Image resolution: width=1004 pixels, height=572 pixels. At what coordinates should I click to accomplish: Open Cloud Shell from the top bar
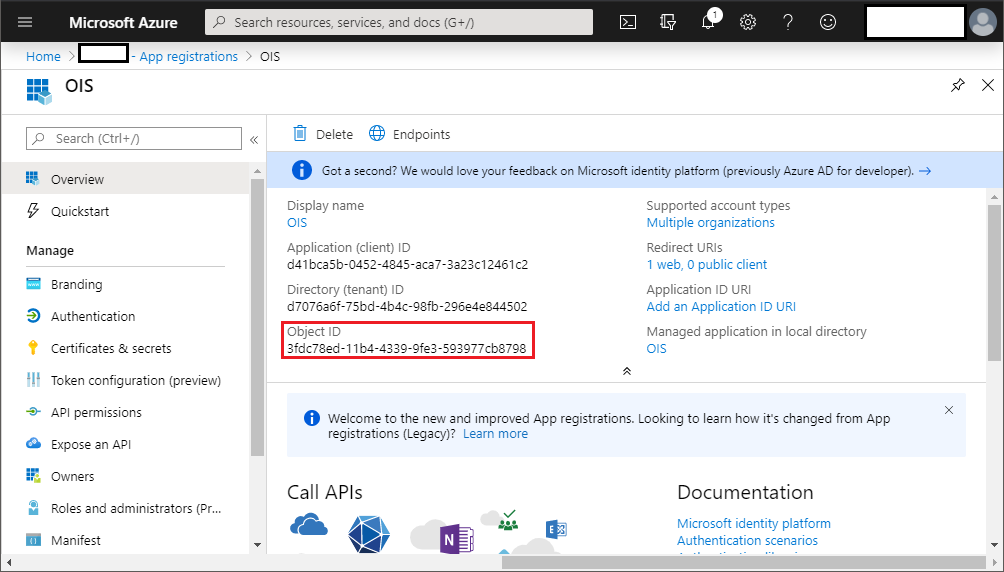[628, 22]
